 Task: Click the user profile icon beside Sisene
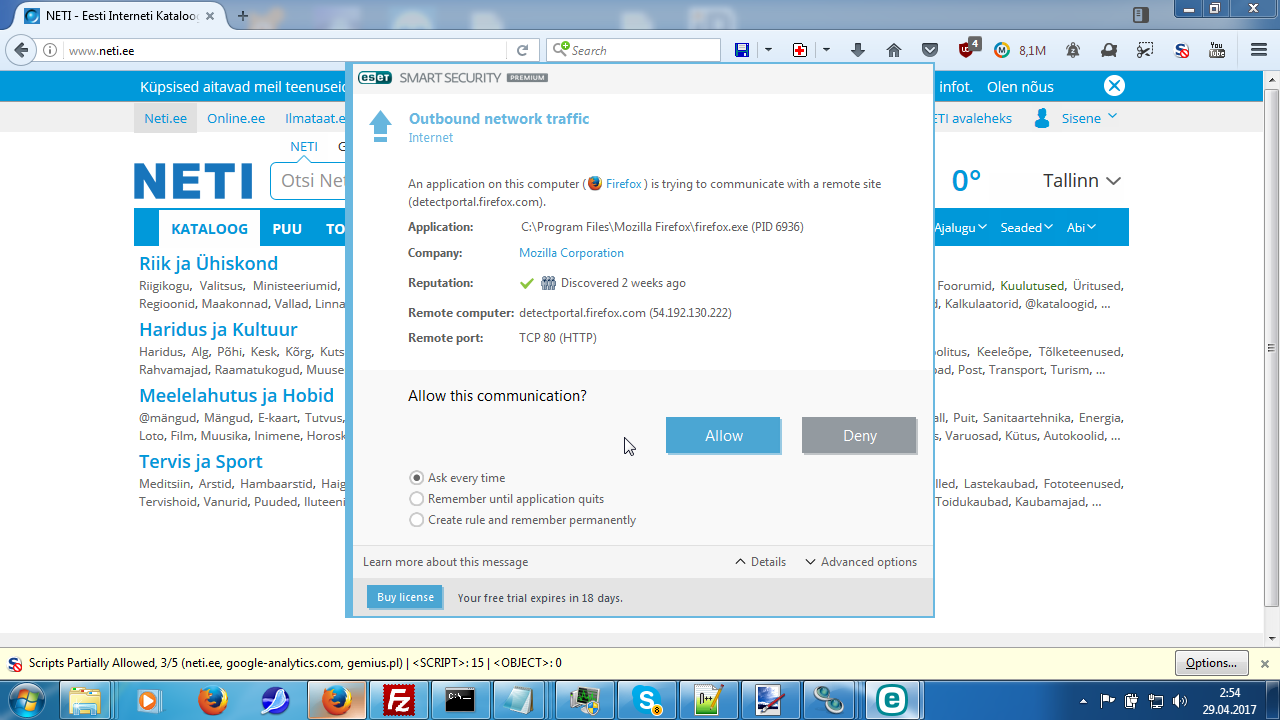(x=1042, y=118)
